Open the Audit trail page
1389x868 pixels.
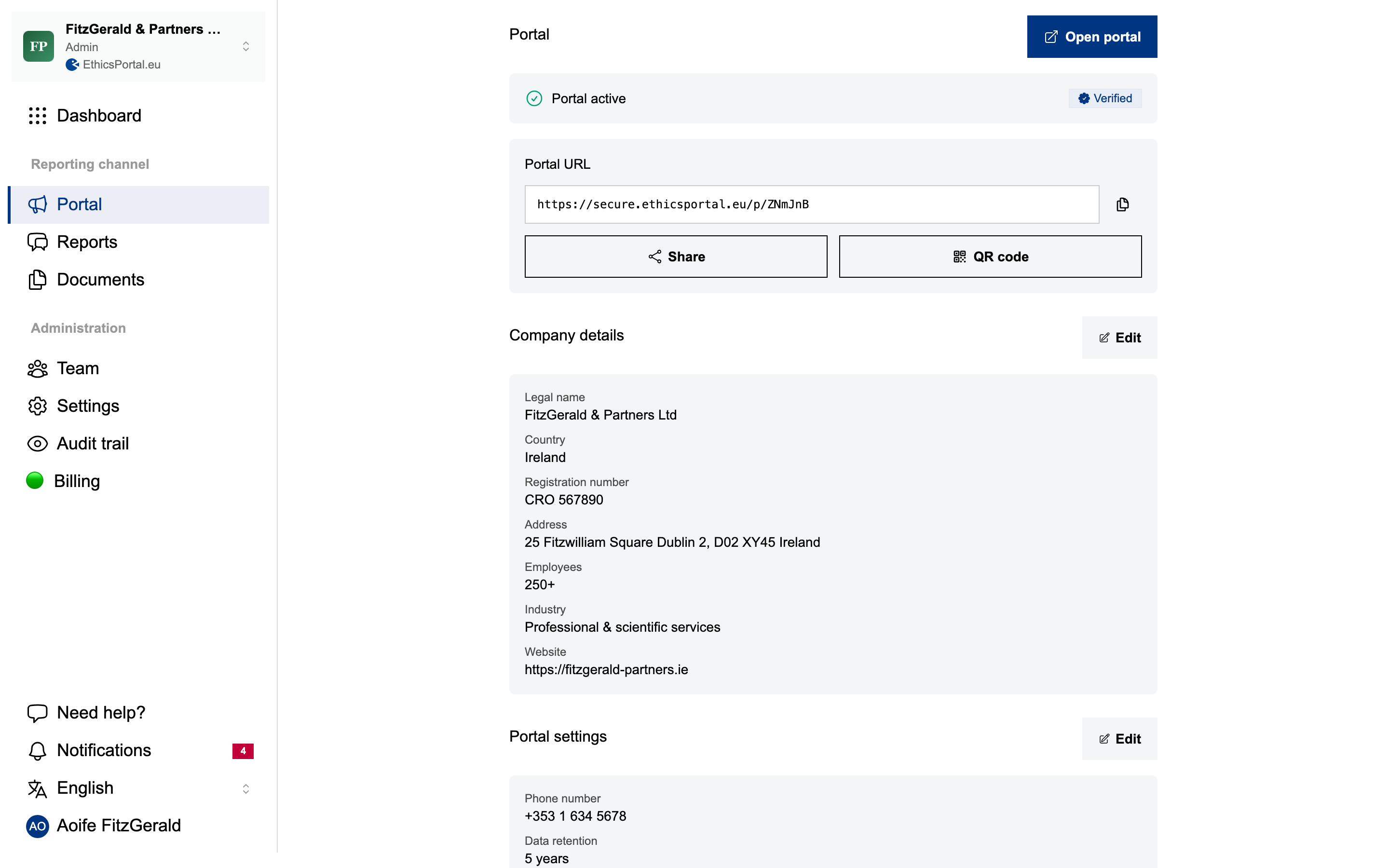(x=138, y=444)
